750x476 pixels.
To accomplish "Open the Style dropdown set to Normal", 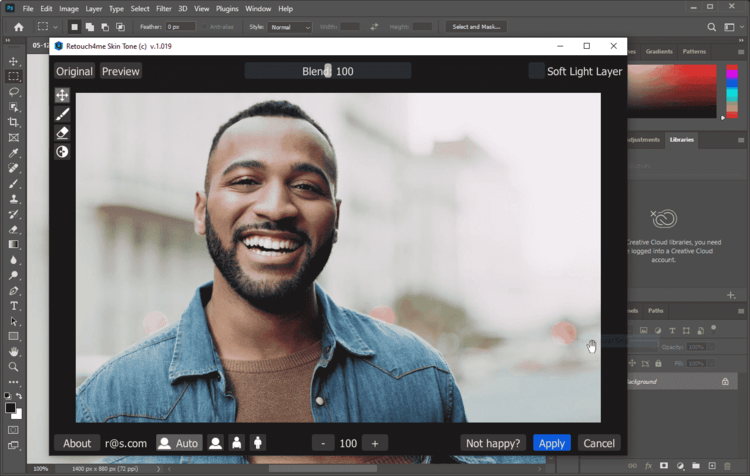I will [291, 27].
